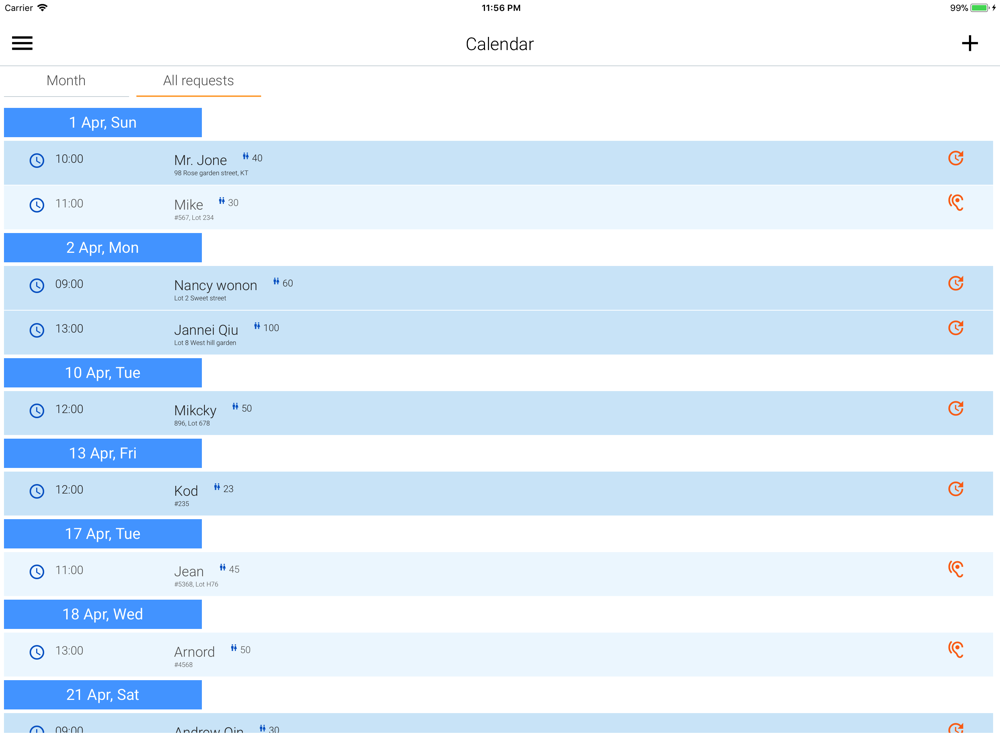This screenshot has height=750, width=1000.
Task: Open the Jannei Qiu request name
Action: [x=206, y=330]
